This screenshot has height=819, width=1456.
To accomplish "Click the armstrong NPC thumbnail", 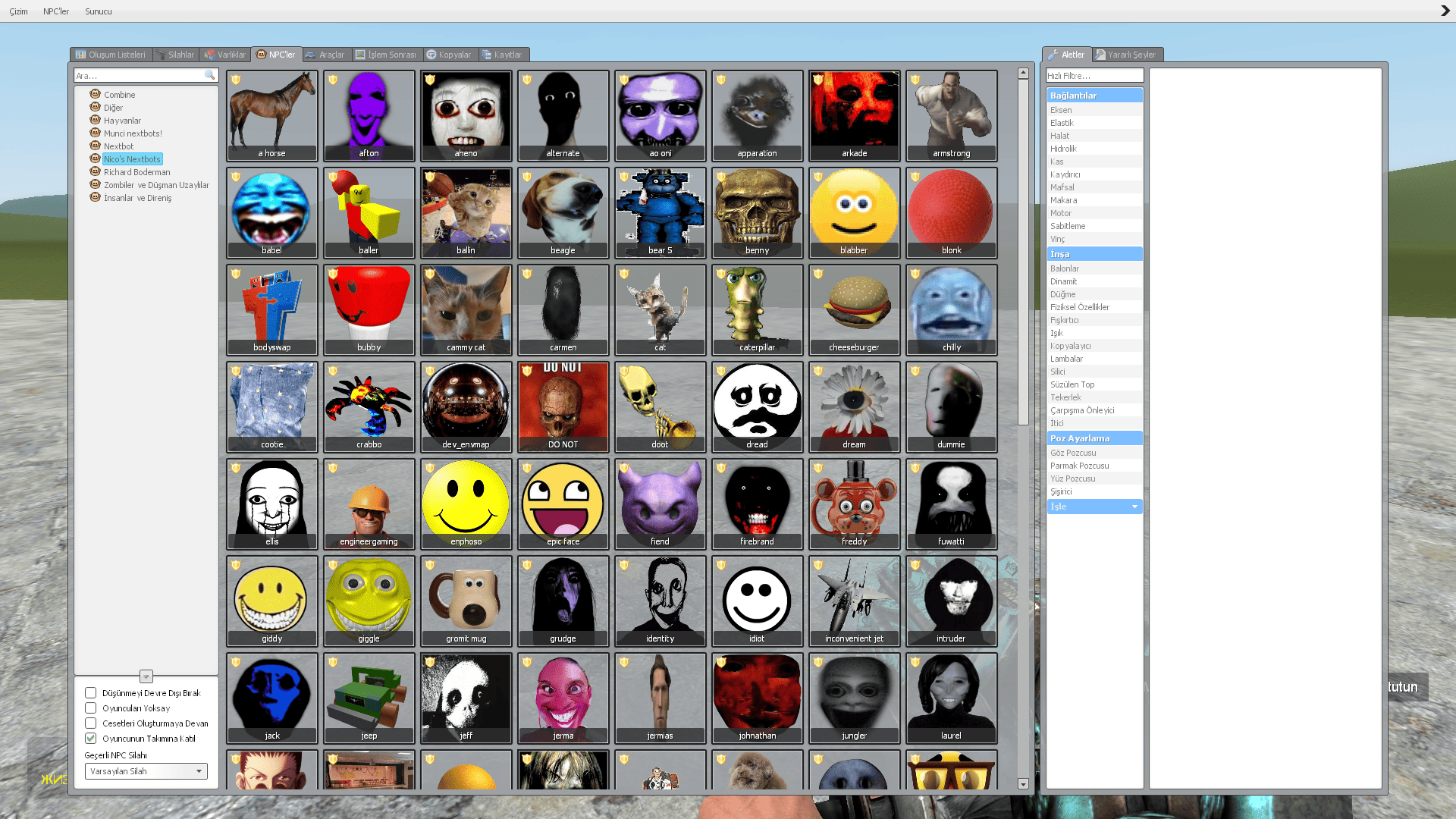I will [951, 115].
